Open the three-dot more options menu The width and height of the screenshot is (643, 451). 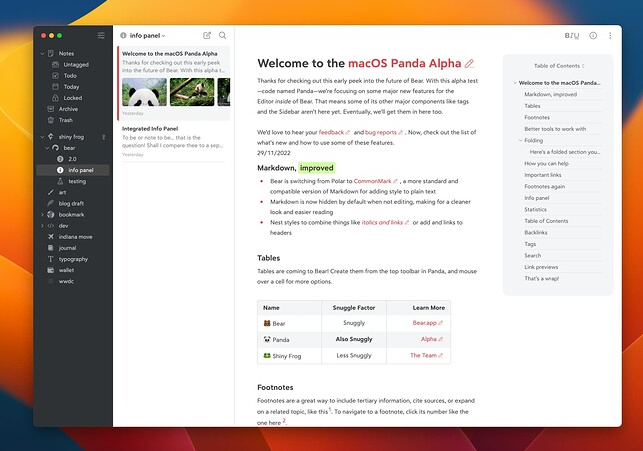pyautogui.click(x=610, y=36)
